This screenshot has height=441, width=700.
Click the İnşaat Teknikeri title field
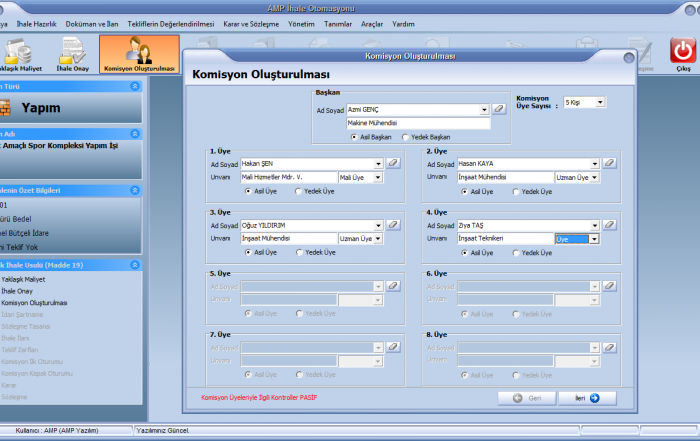pos(504,239)
